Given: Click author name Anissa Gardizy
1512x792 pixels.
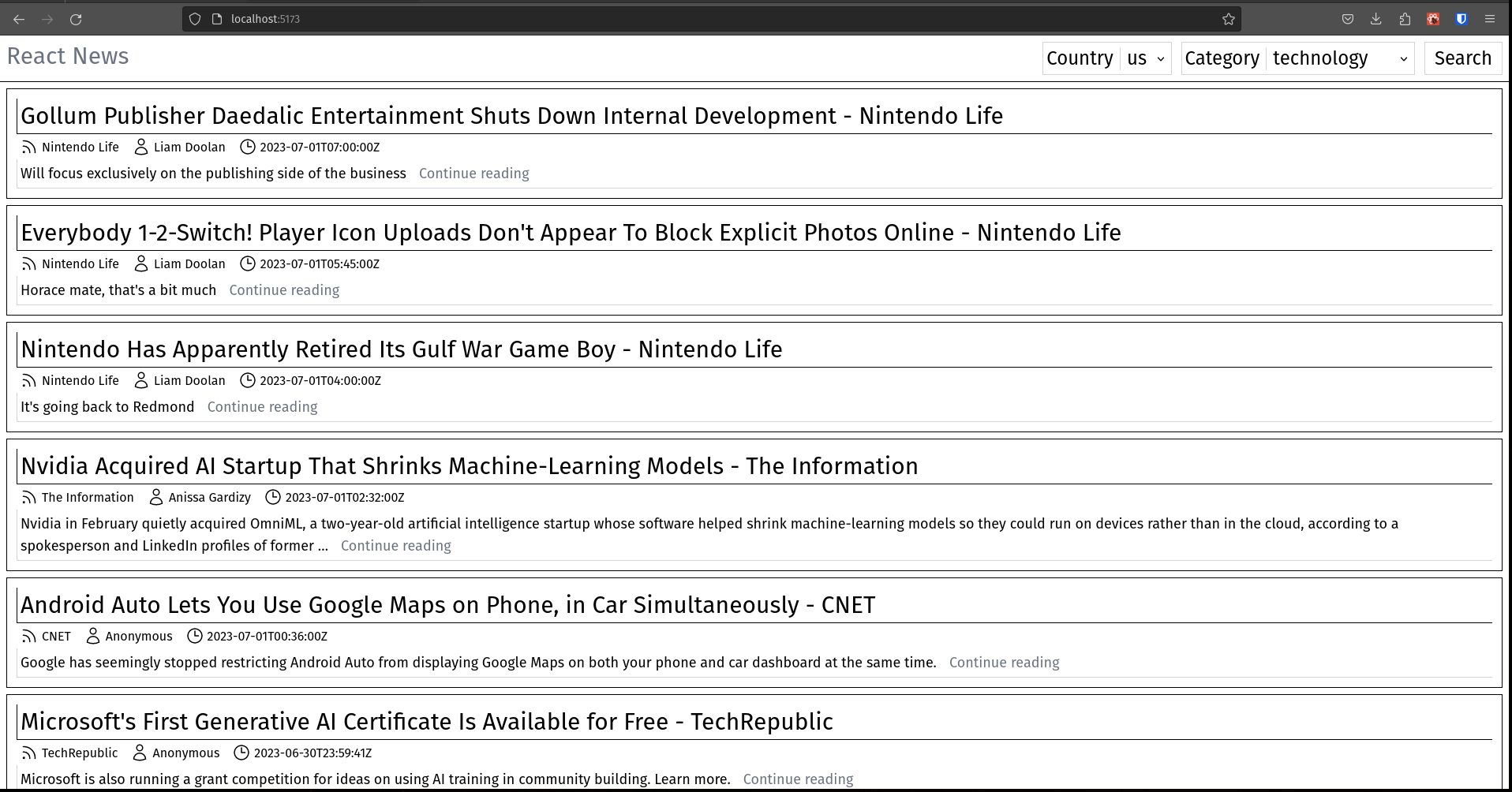Looking at the screenshot, I should (209, 498).
